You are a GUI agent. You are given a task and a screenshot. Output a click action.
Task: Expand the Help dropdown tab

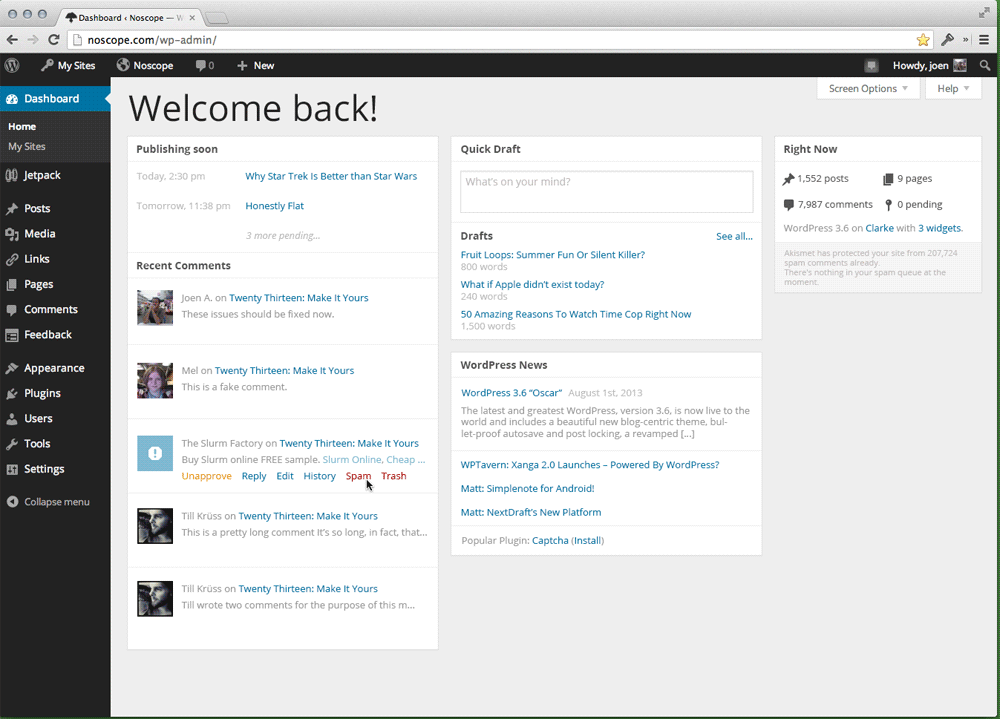[x=953, y=89]
